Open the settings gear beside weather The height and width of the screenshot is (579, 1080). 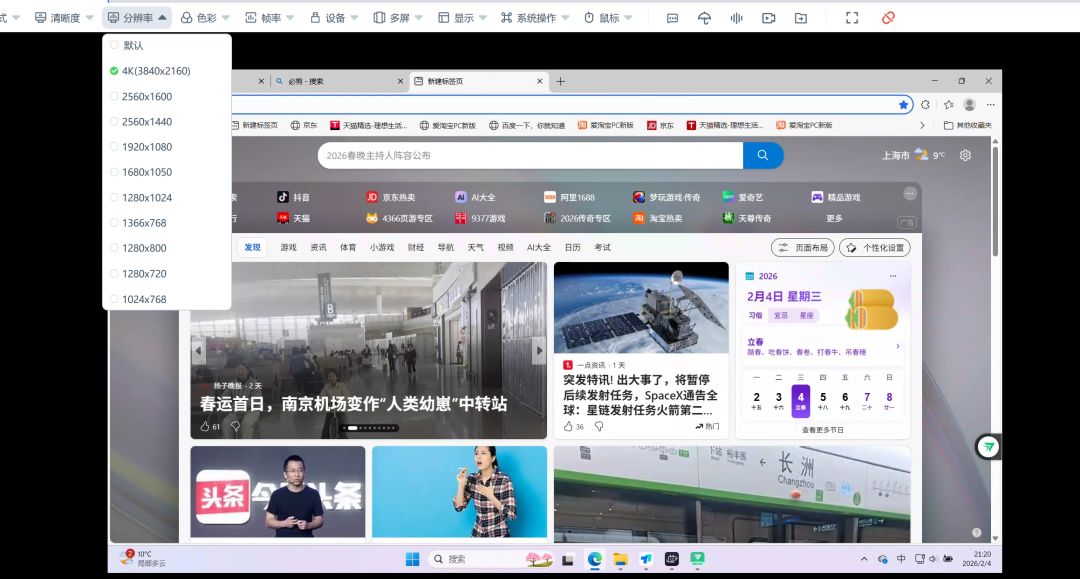click(965, 155)
